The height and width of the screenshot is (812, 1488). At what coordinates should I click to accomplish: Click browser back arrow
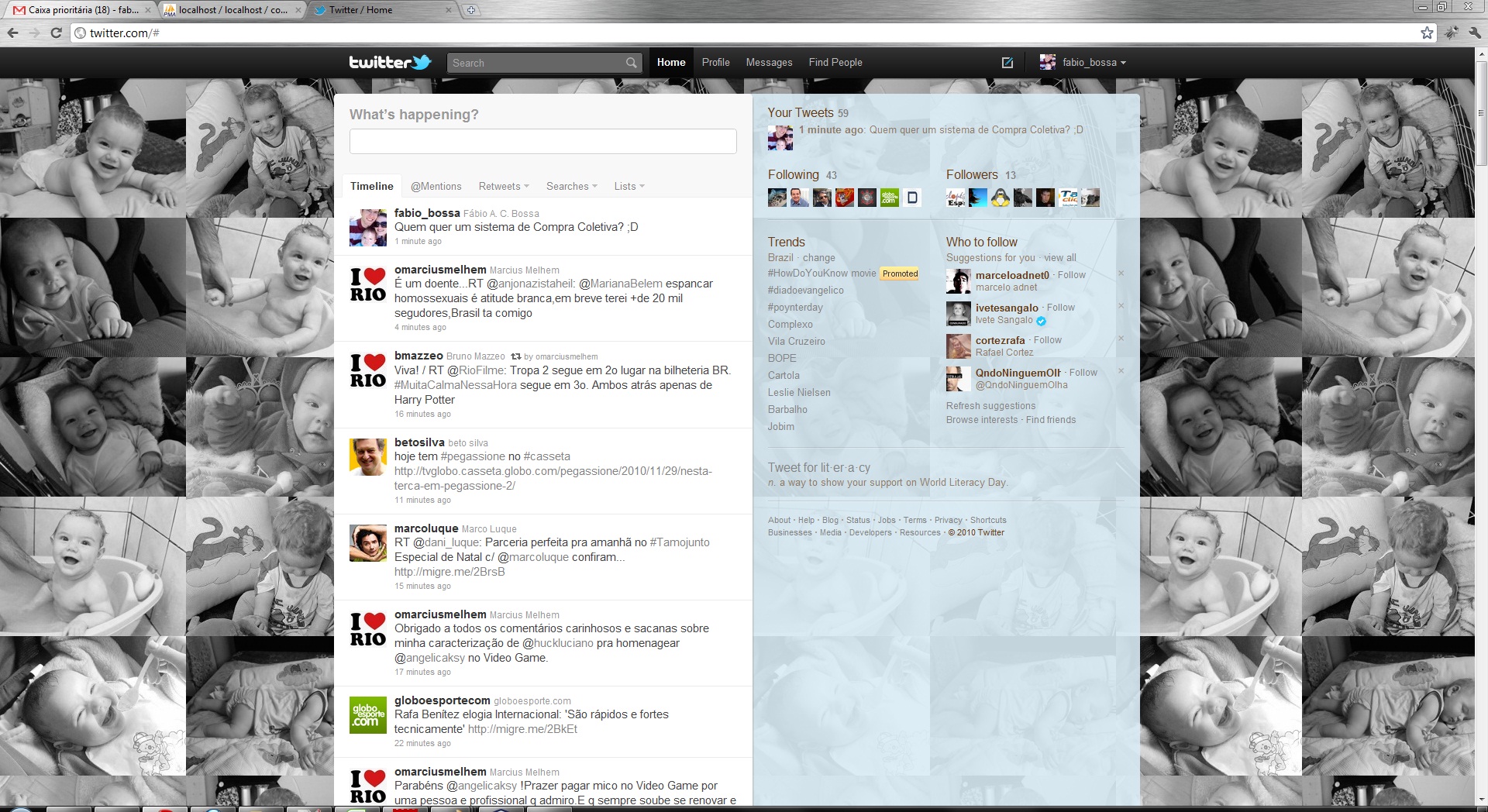12,33
